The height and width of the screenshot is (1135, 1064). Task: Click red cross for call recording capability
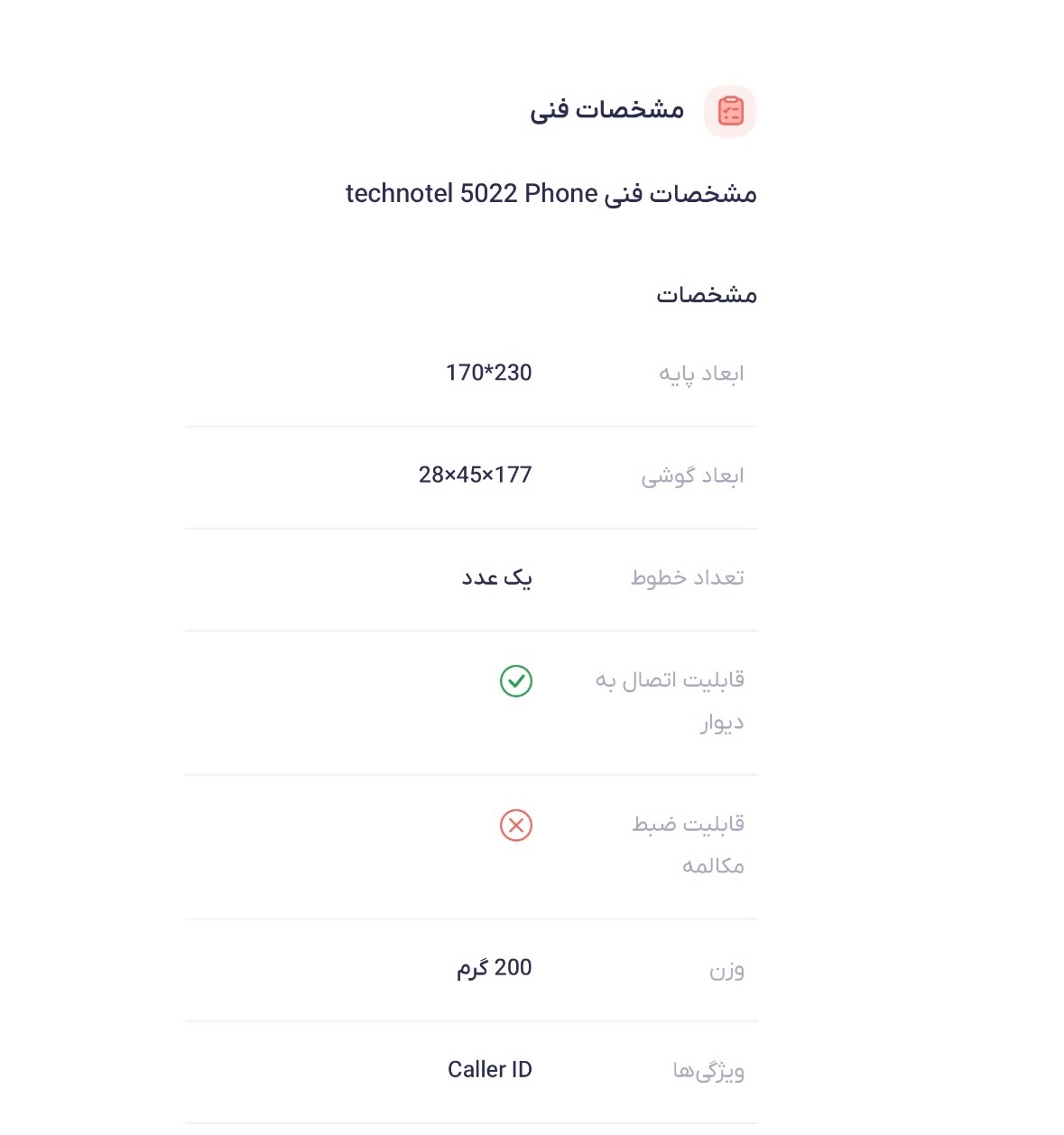[x=516, y=826]
